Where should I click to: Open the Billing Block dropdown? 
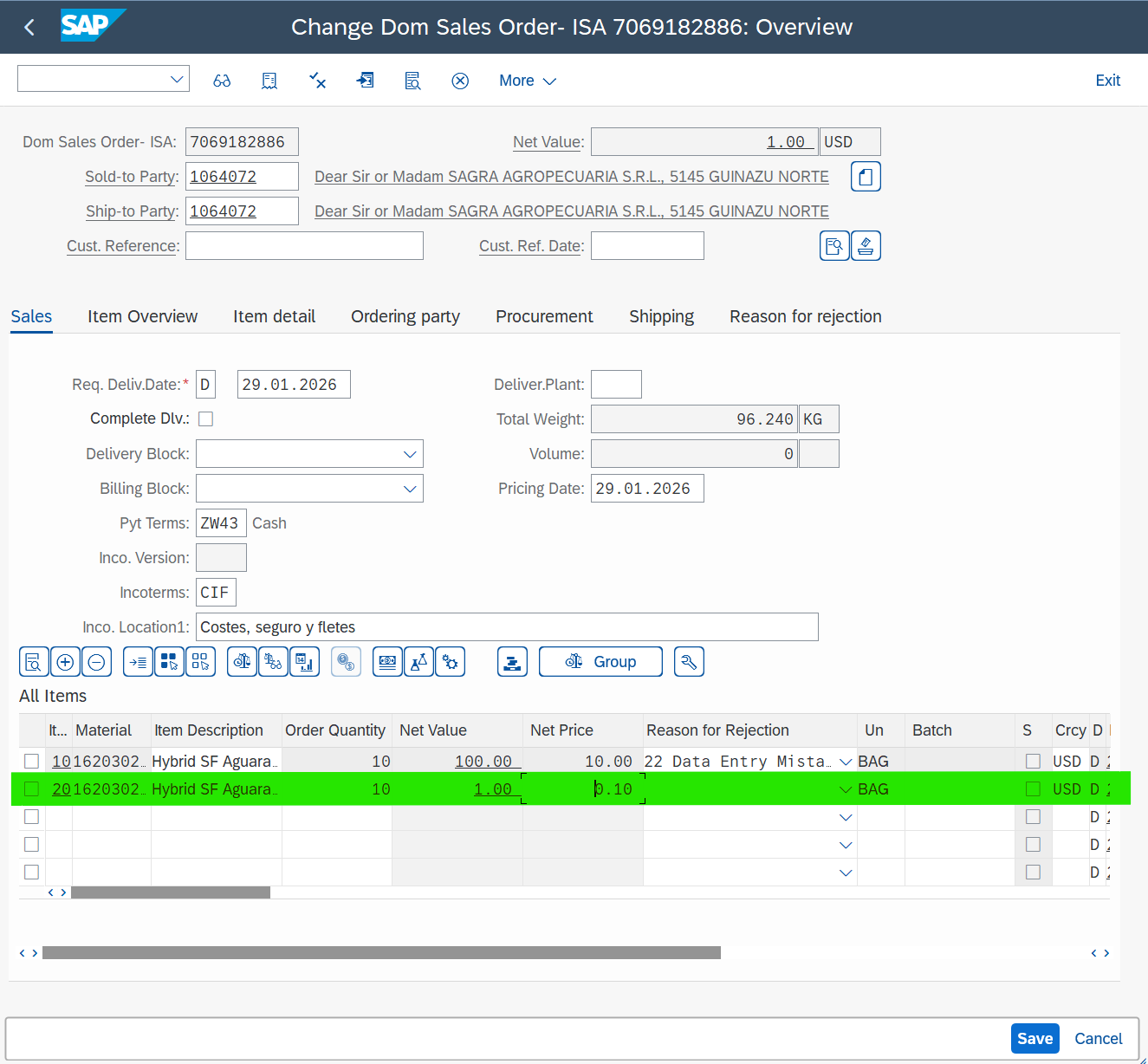[410, 489]
